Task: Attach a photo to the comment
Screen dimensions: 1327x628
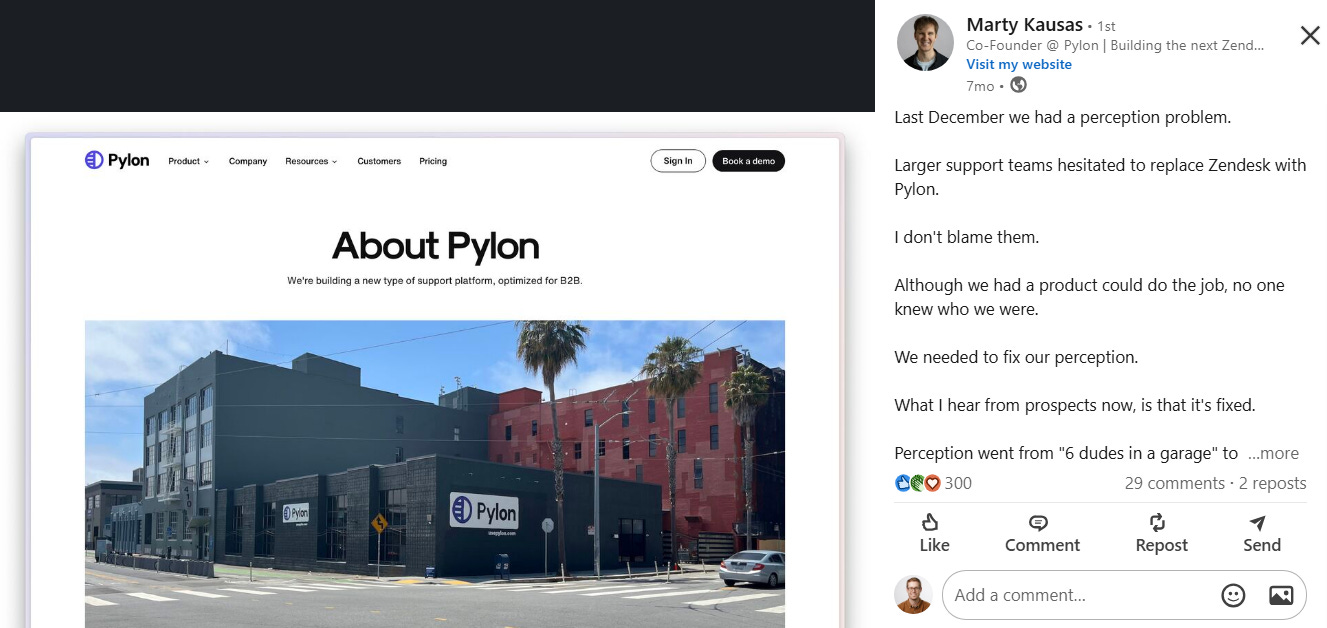Action: [1281, 595]
